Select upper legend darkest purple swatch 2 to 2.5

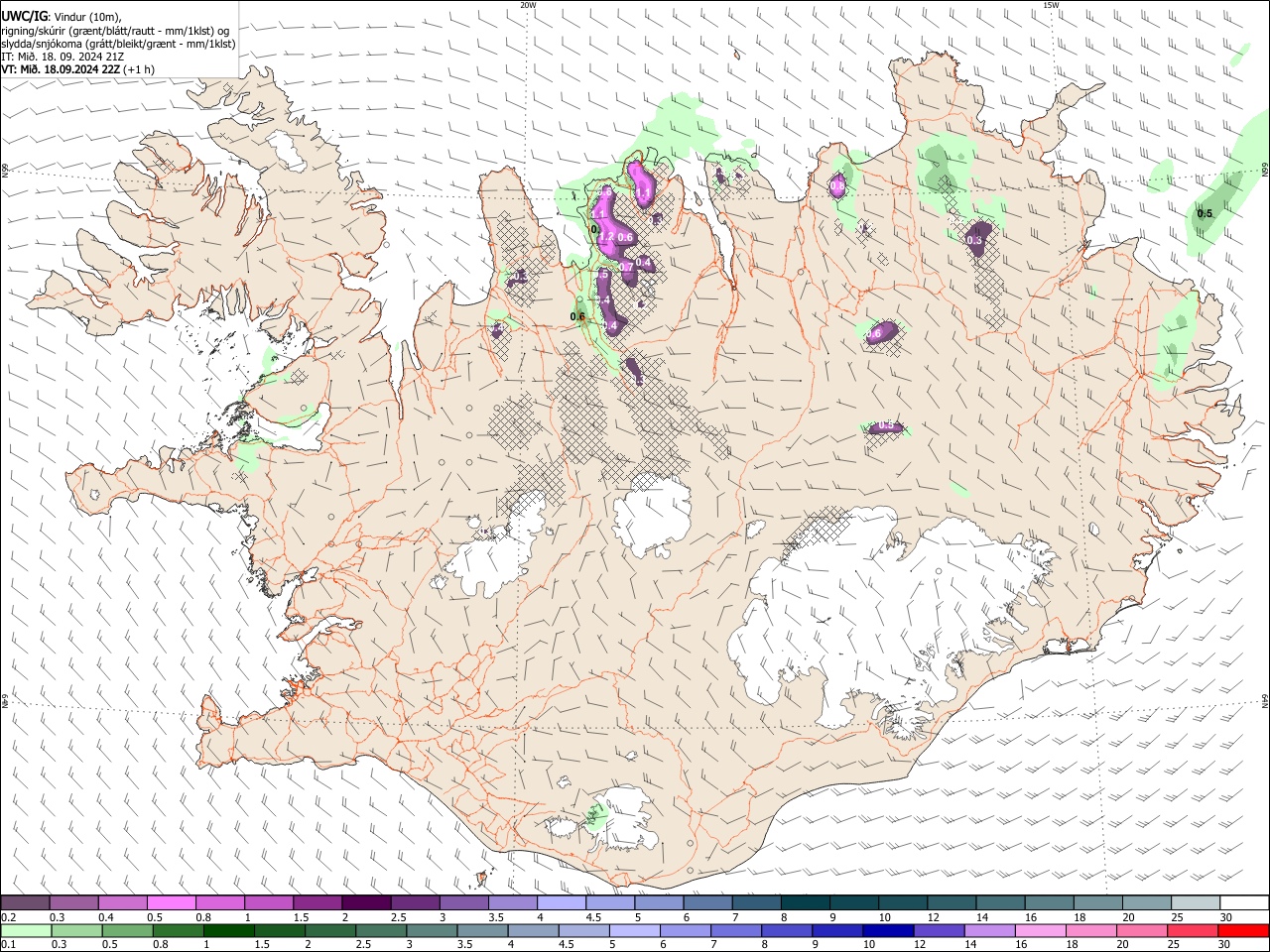click(x=366, y=902)
